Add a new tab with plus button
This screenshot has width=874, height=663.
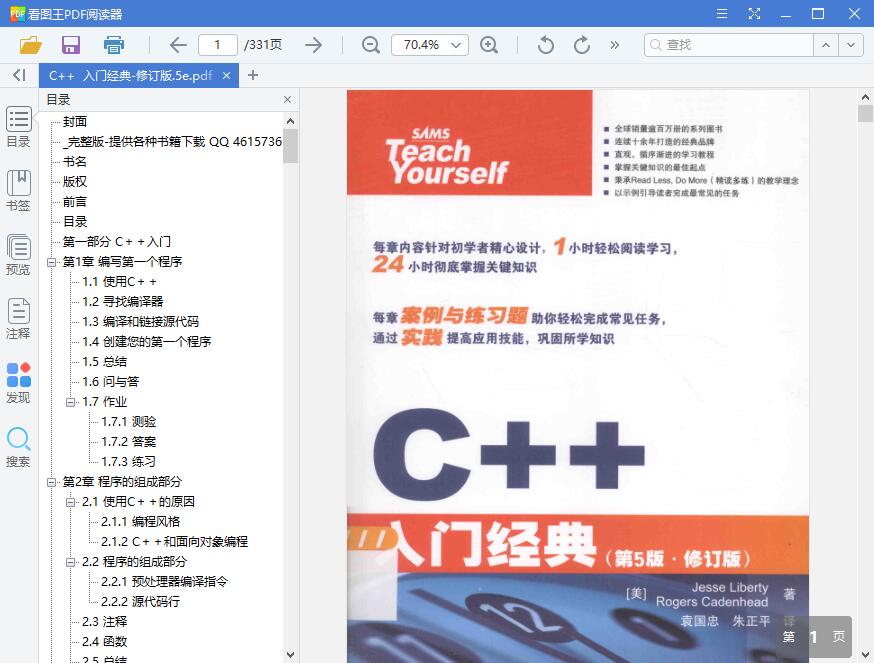(x=253, y=75)
